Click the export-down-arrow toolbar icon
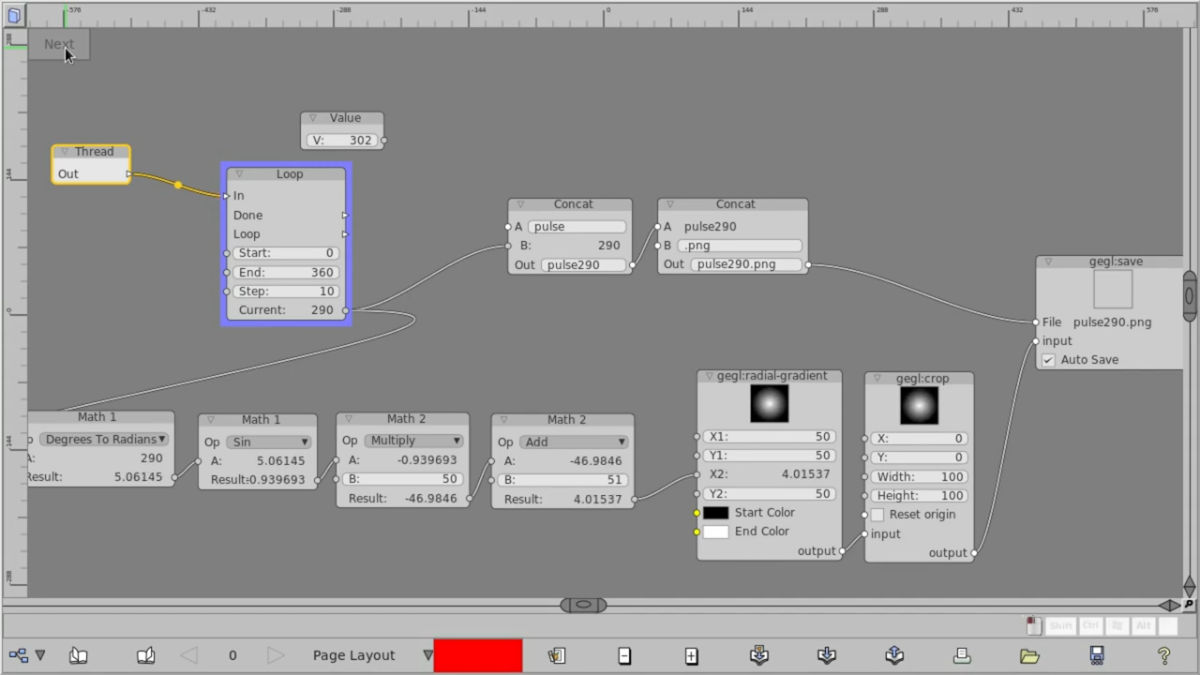The image size is (1200, 675). [827, 655]
